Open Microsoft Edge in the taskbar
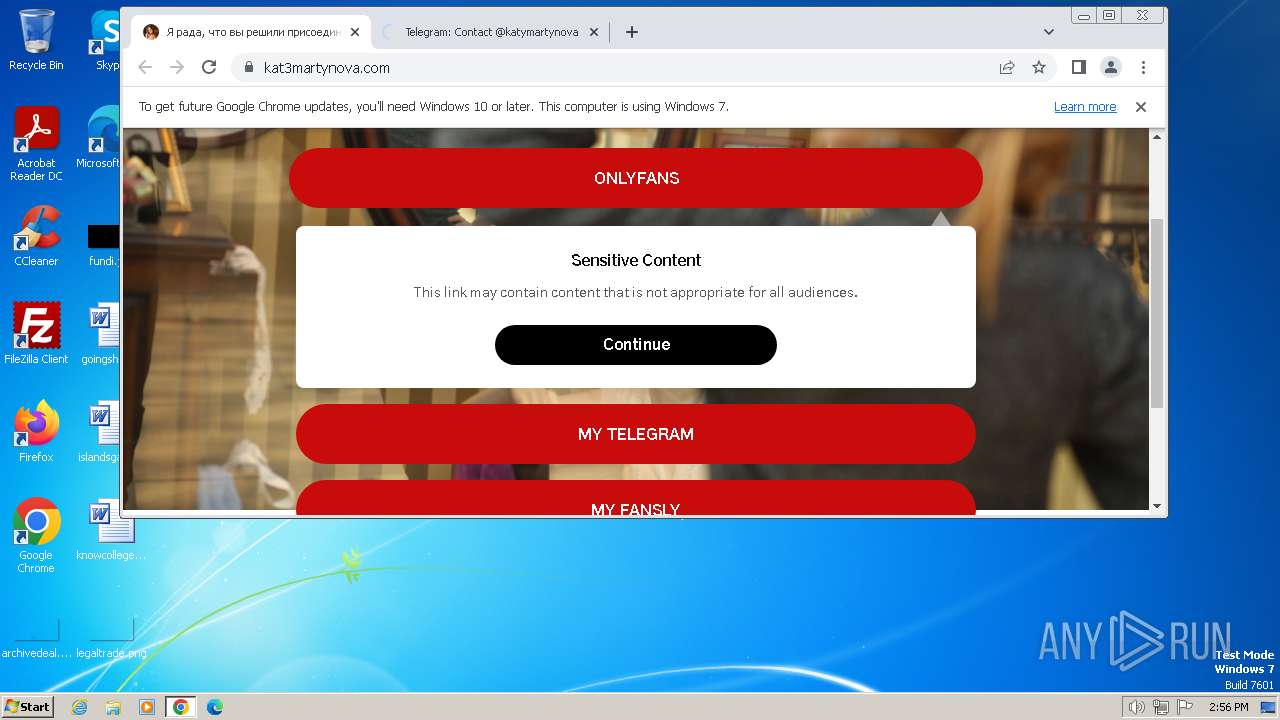The width and height of the screenshot is (1280, 720). 215,707
